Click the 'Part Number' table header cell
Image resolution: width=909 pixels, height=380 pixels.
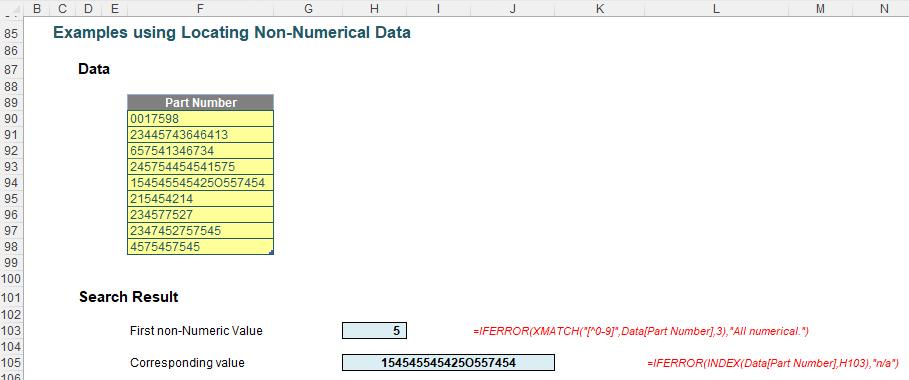point(201,103)
